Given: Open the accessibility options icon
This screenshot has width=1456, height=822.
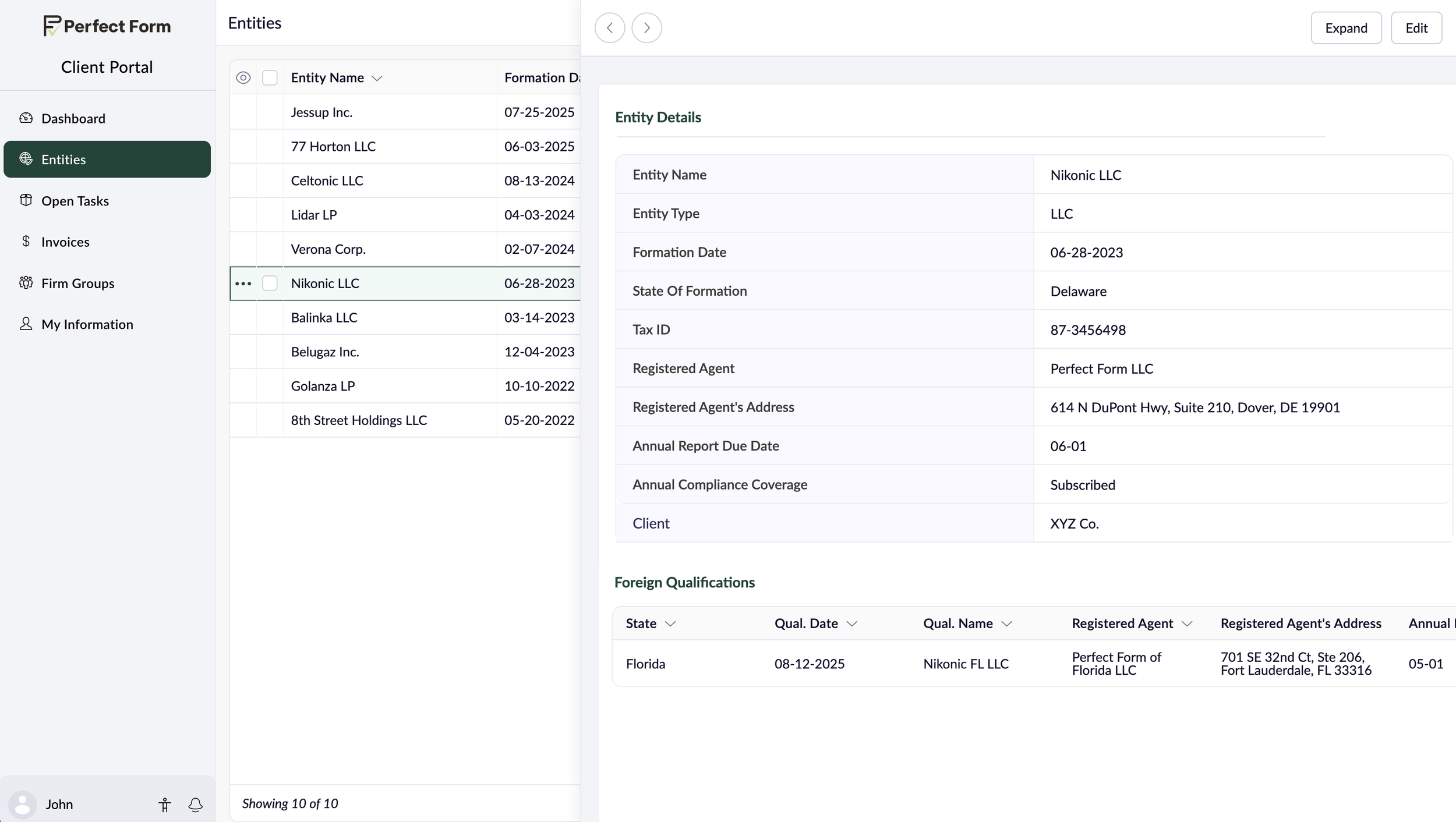Looking at the screenshot, I should 165,805.
